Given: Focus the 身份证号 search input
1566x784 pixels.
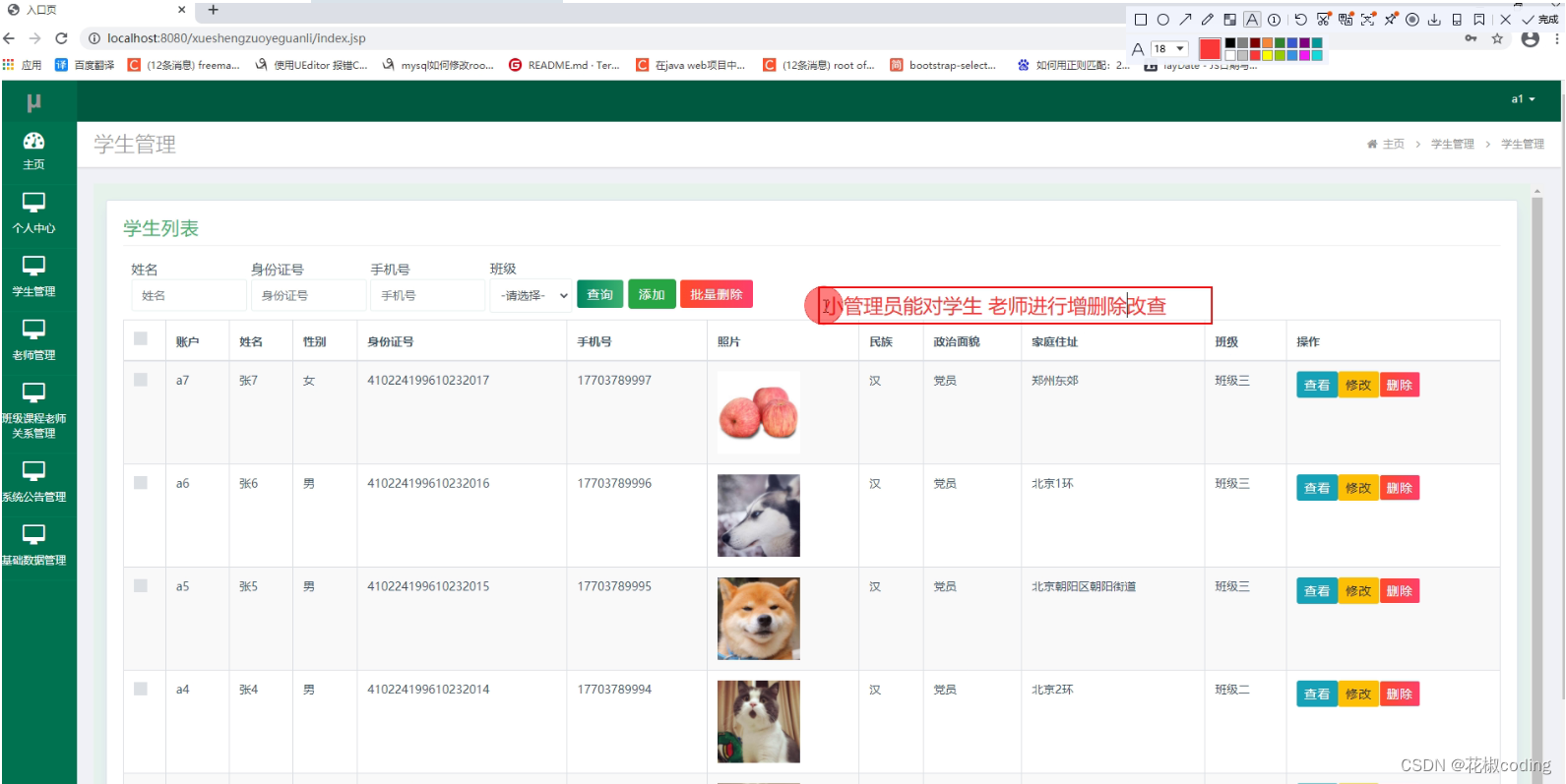Looking at the screenshot, I should 308,295.
